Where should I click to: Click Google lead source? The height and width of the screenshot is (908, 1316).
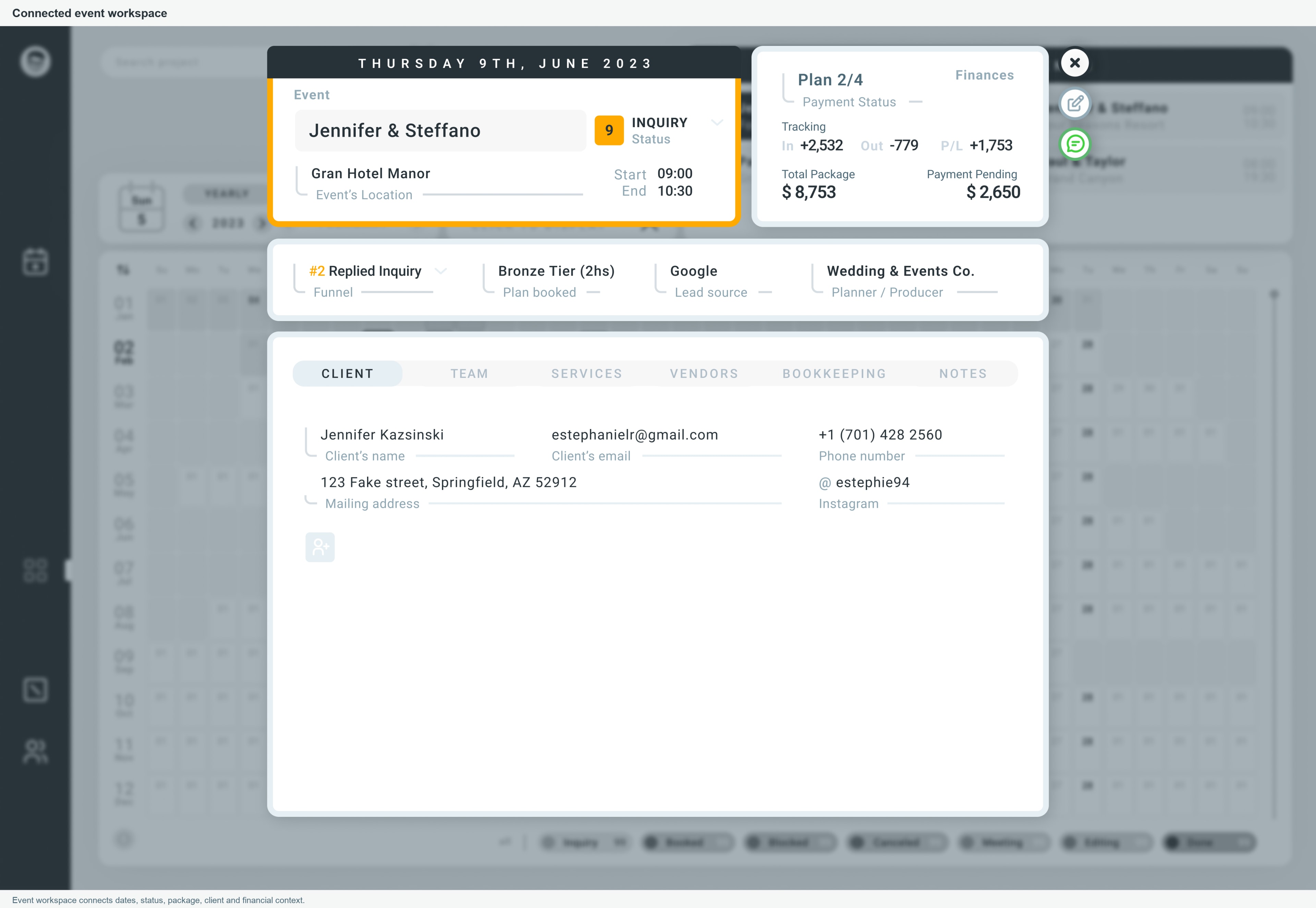[694, 271]
